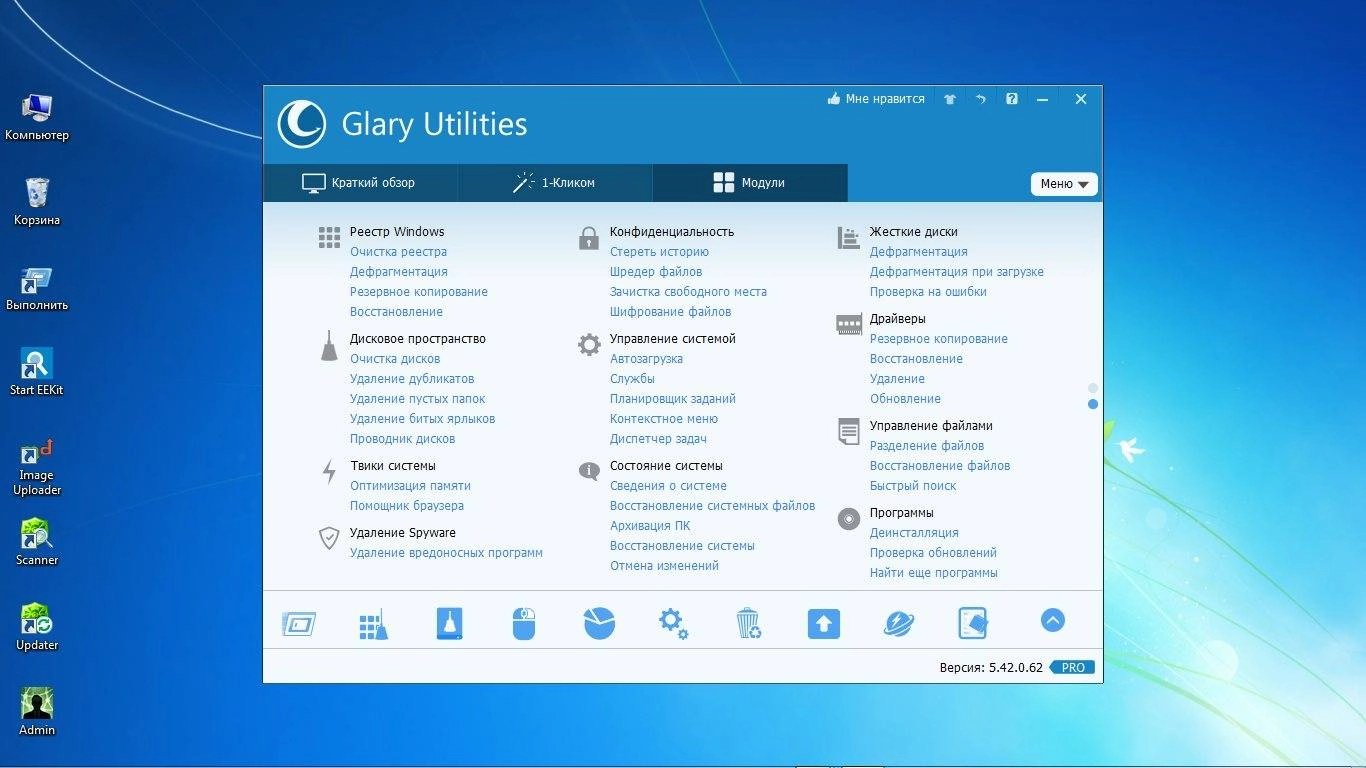Open the planet with lightning bolt icon

(899, 623)
